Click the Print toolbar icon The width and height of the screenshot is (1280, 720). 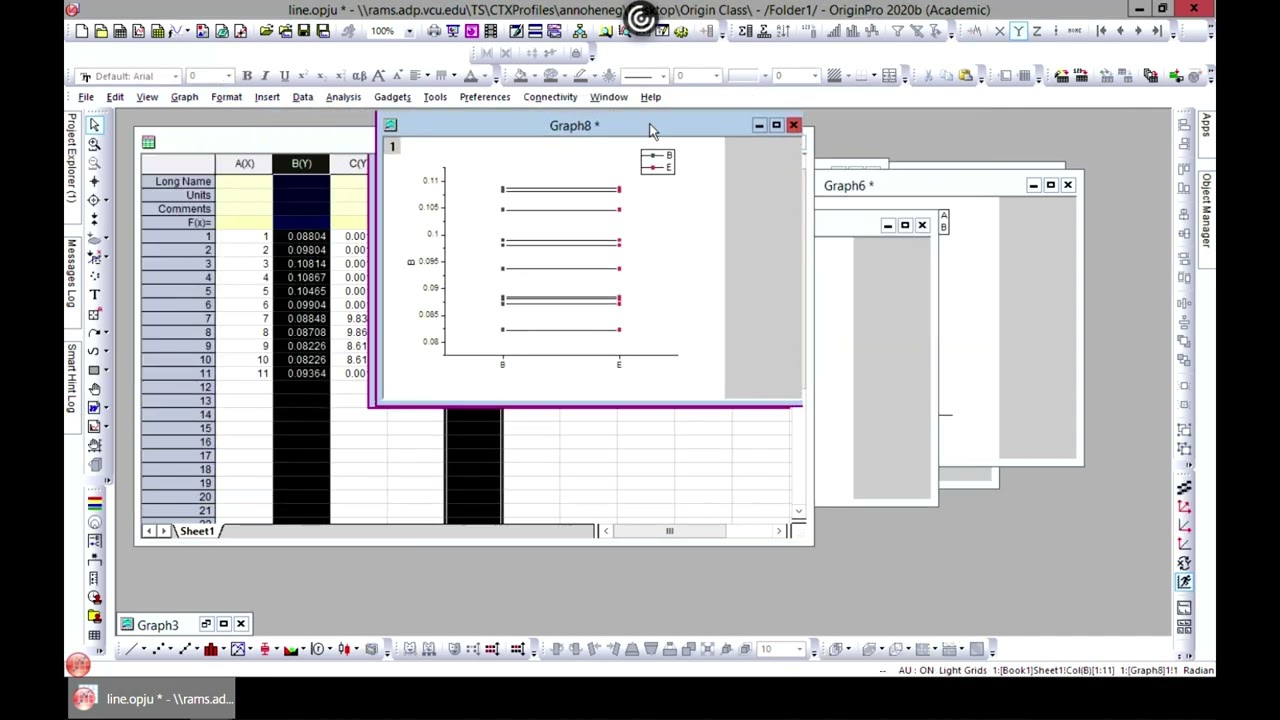(x=434, y=31)
